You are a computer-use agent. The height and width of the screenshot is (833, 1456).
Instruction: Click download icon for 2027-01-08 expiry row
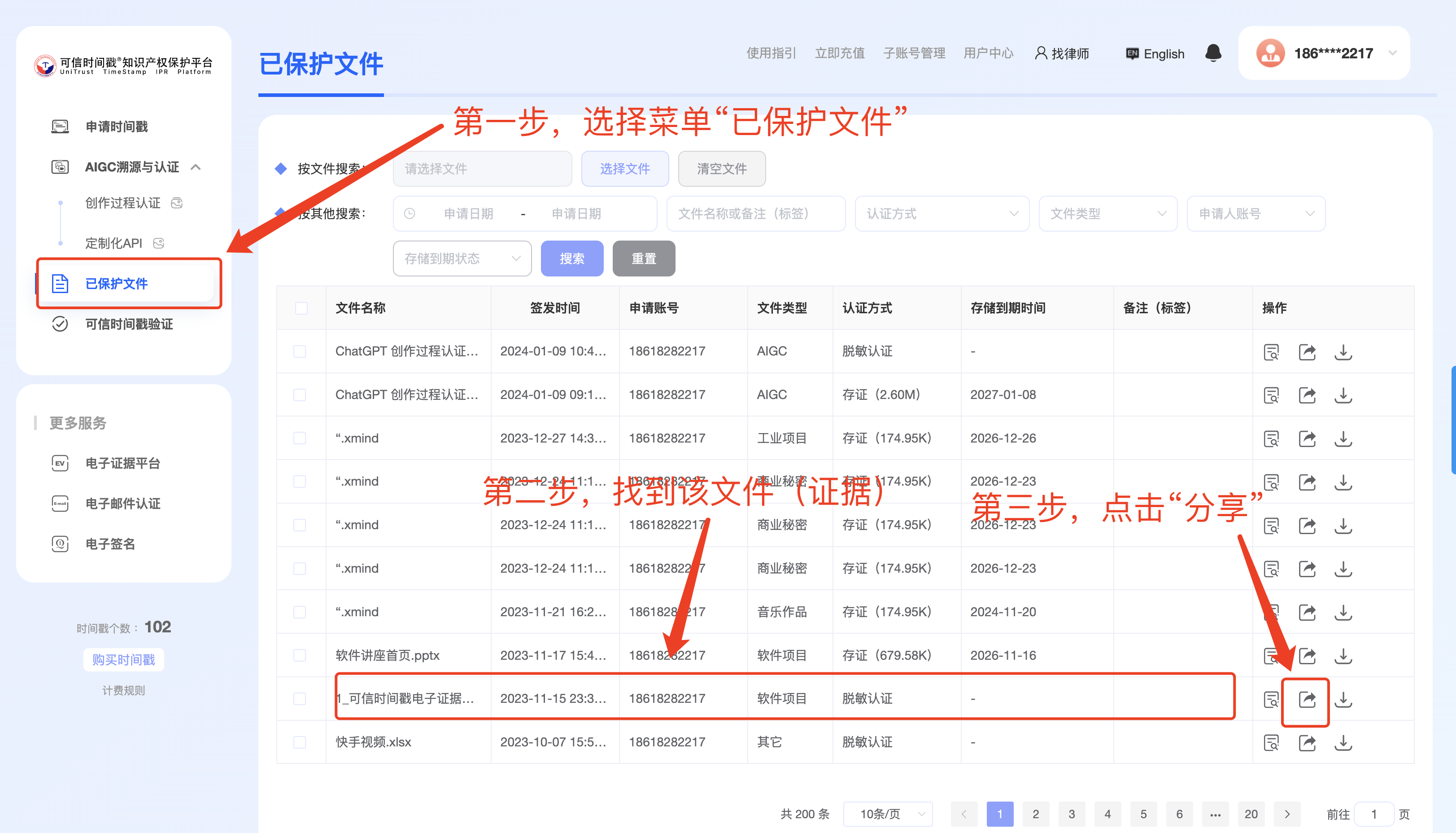point(1343,395)
